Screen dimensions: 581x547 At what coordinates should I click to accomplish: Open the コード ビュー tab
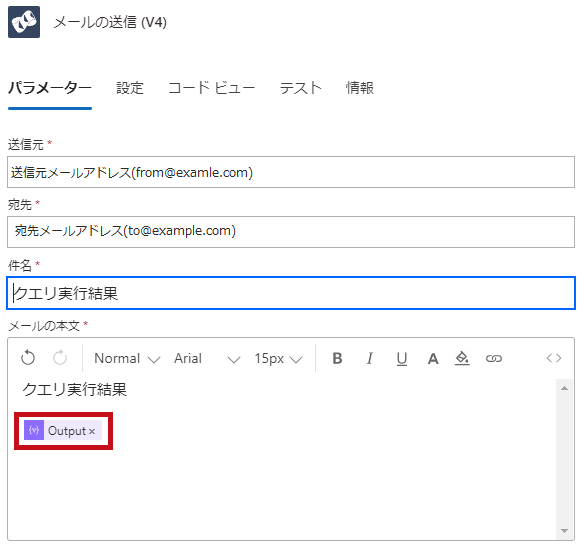tap(212, 88)
